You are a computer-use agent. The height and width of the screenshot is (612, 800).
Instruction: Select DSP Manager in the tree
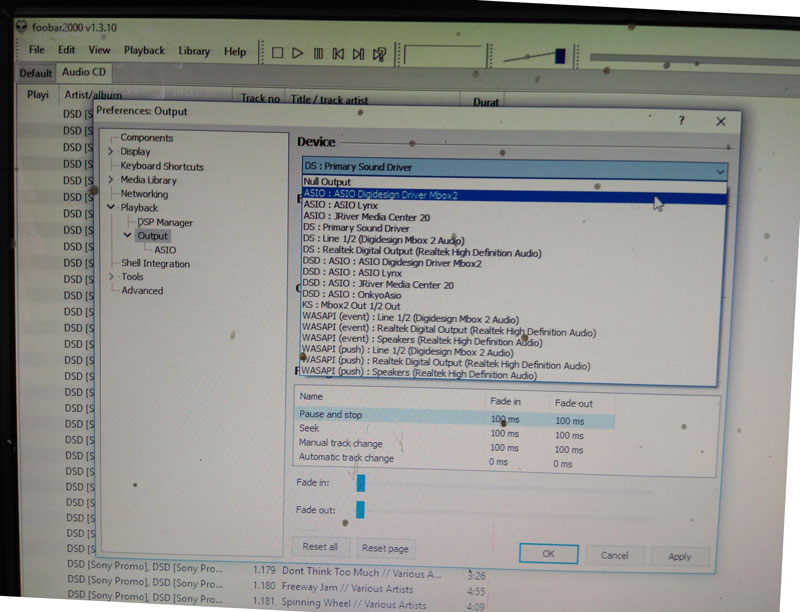pos(165,222)
